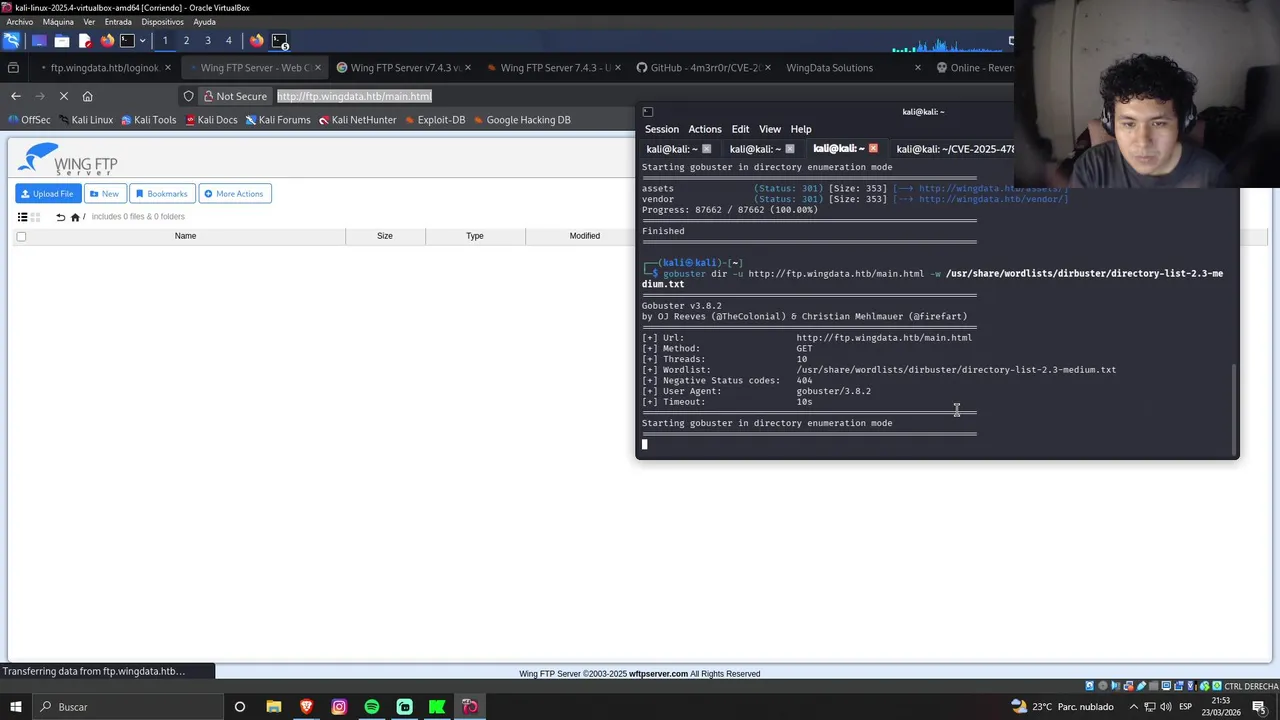Open the Not Secure connection info
Viewport: 1280px width, 720px height.
click(235, 96)
